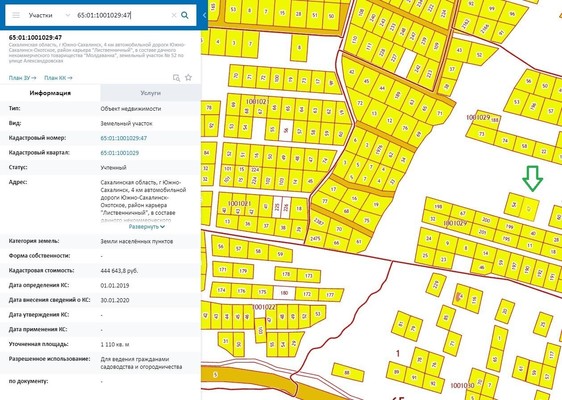Select text Земельный участок

(x=127, y=123)
